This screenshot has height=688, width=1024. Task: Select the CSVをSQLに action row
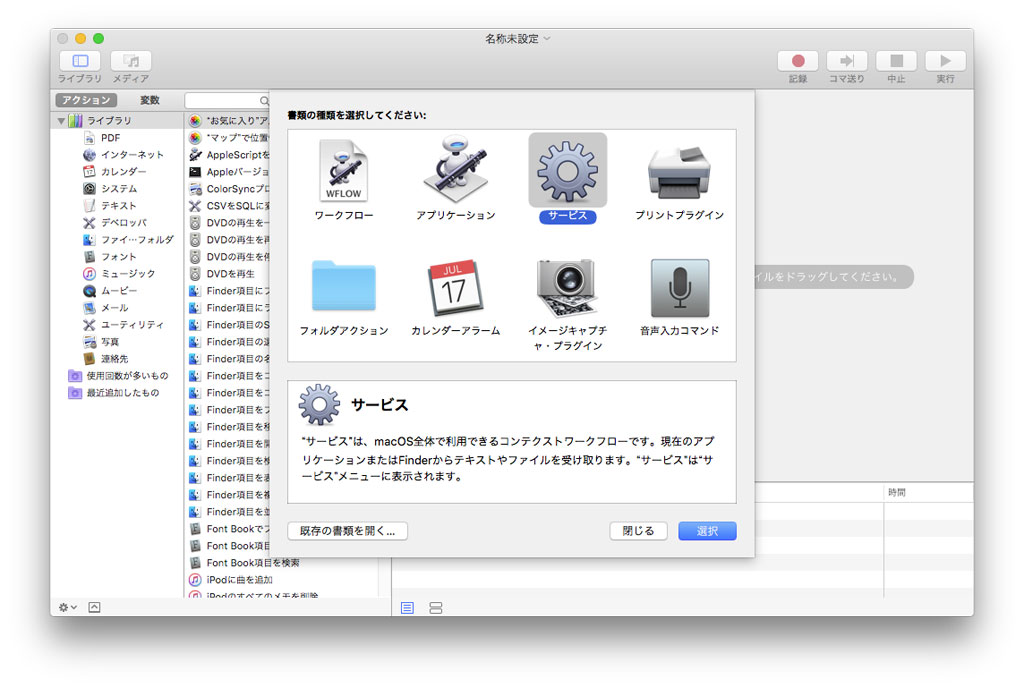(x=228, y=206)
